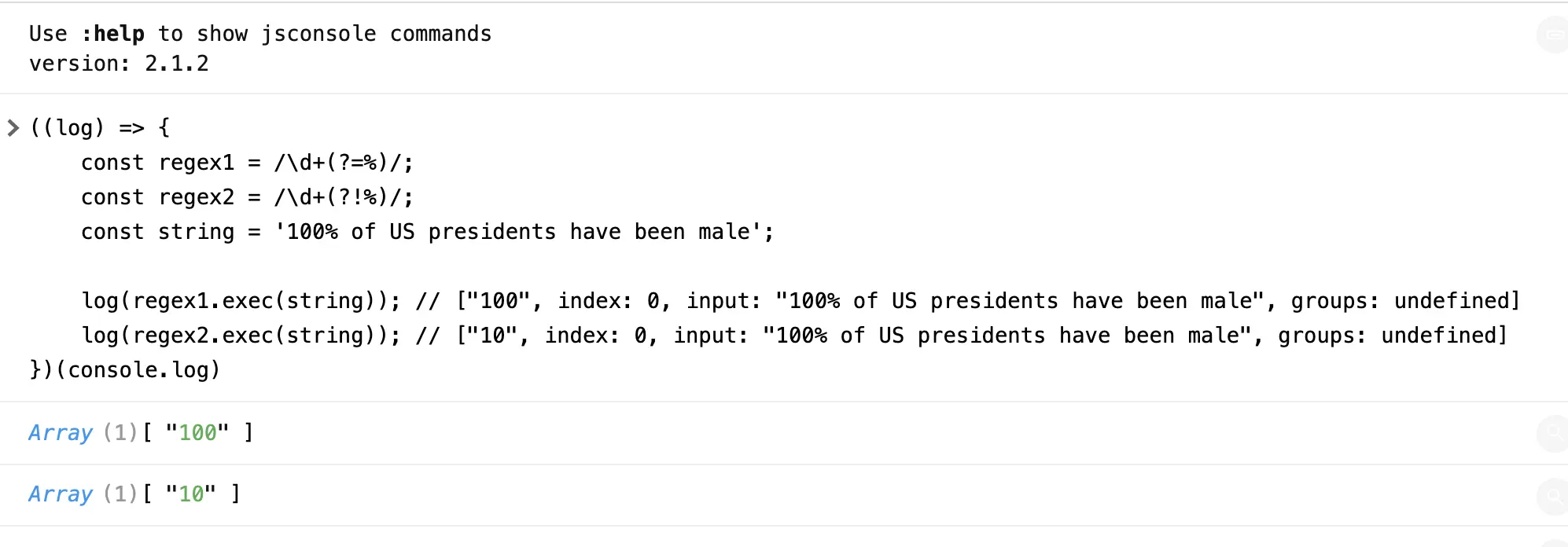Click the closing })(console.log) line

click(x=125, y=370)
